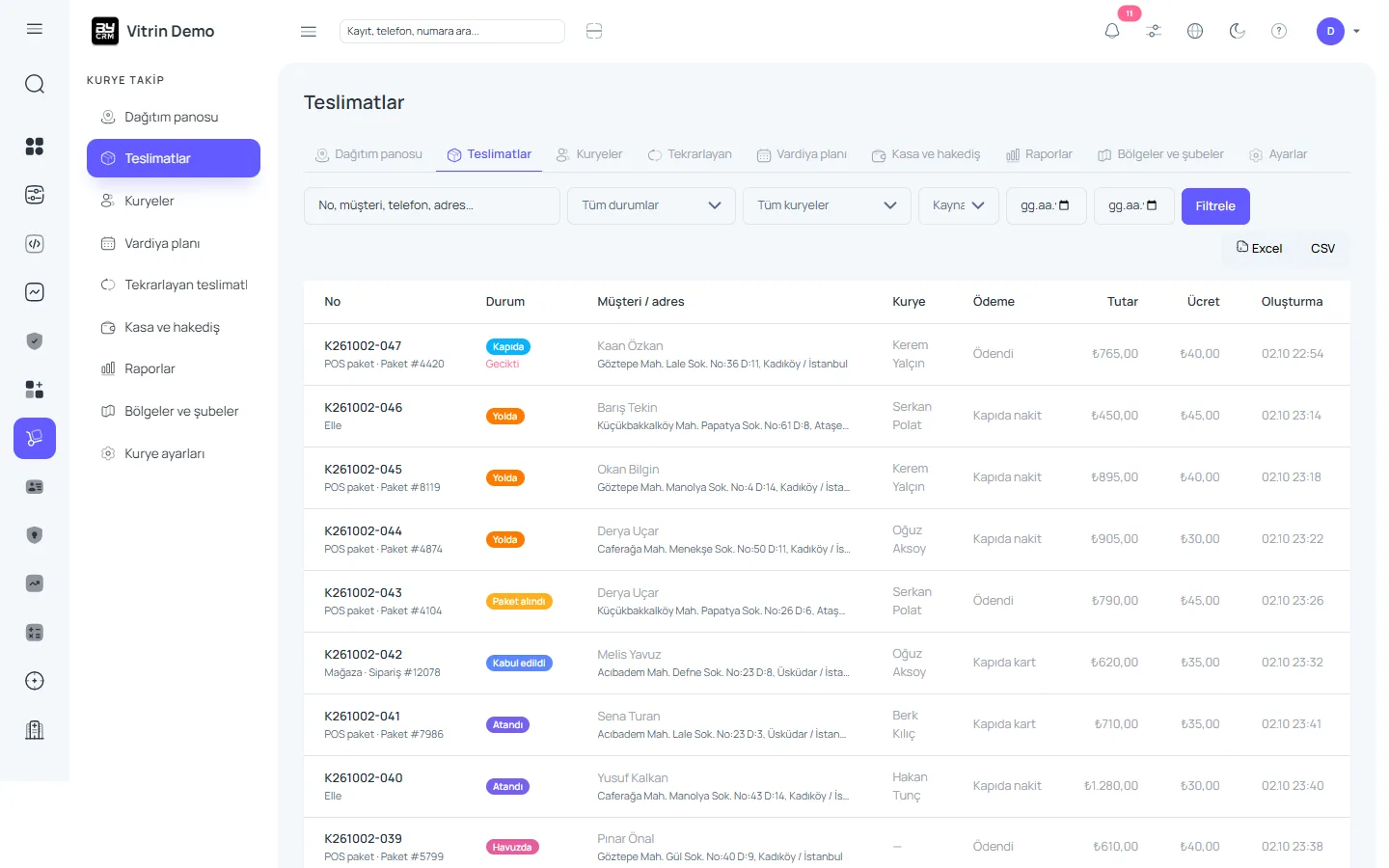The width and height of the screenshot is (1389, 868).
Task: Click the circled plus icon in left rail
Action: 35,681
